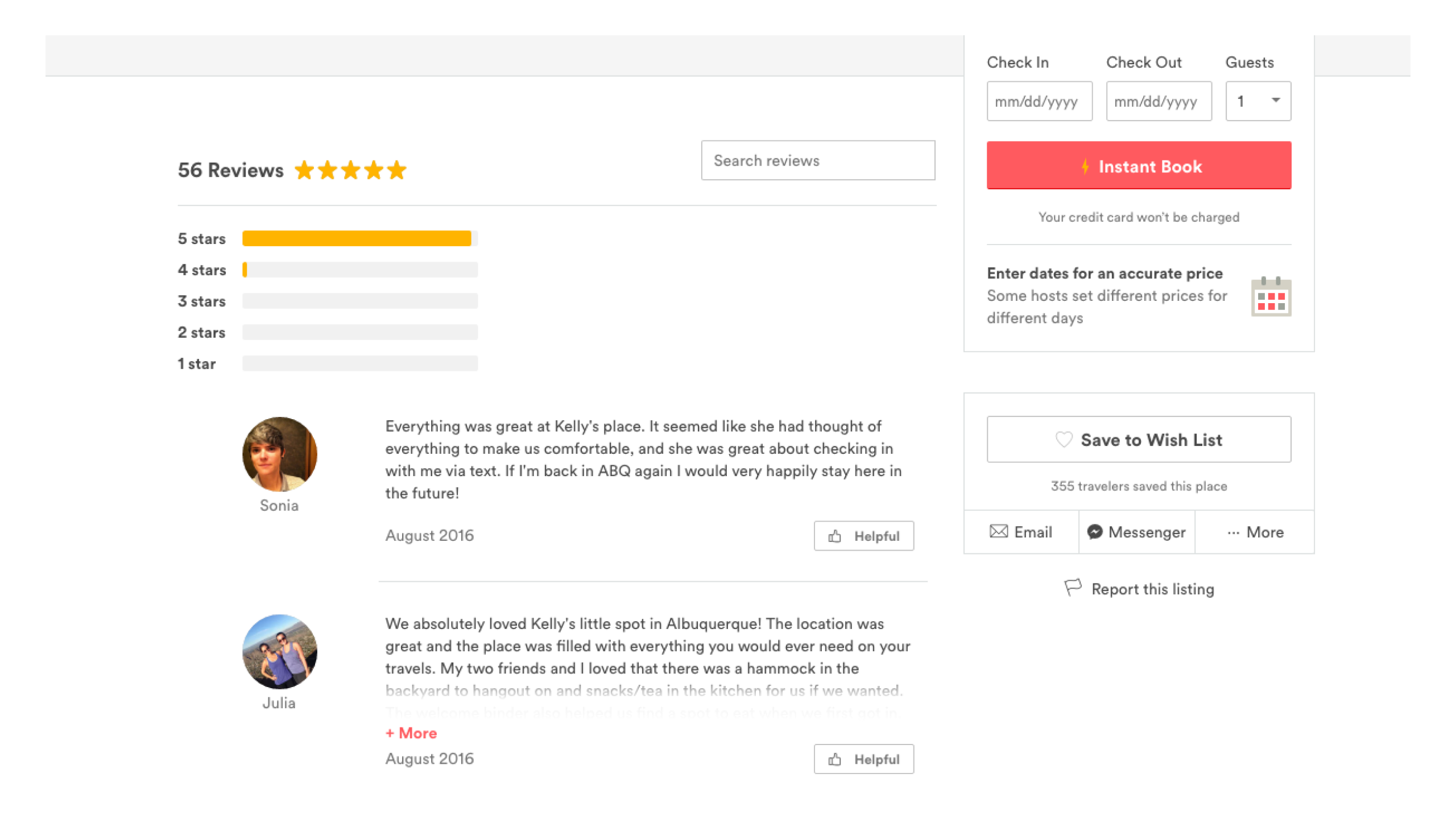Screen dimensions: 1456x819
Task: Click the lightning bolt on Instant Book
Action: click(x=1085, y=167)
